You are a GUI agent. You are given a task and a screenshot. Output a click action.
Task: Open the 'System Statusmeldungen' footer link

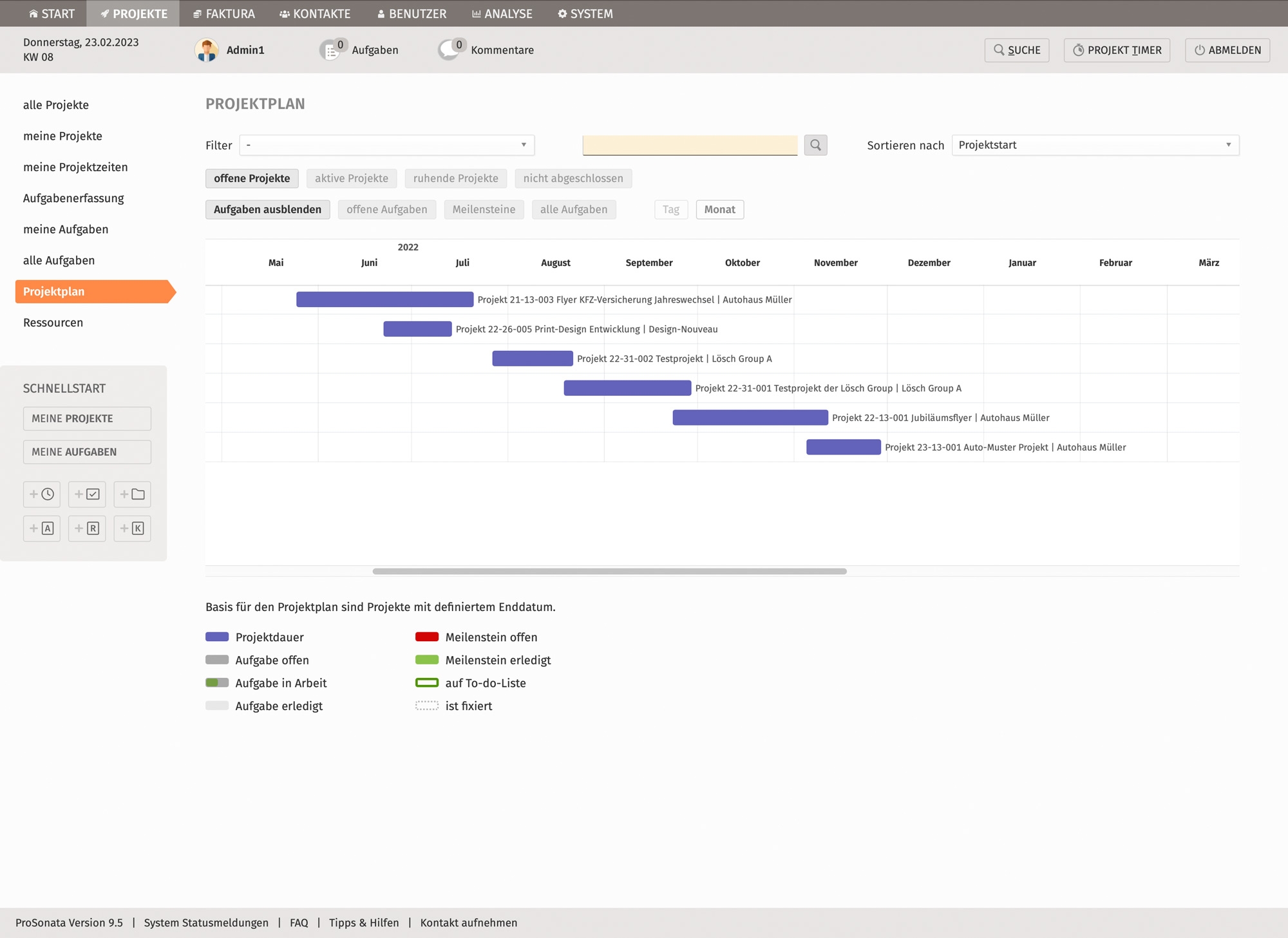(x=206, y=923)
